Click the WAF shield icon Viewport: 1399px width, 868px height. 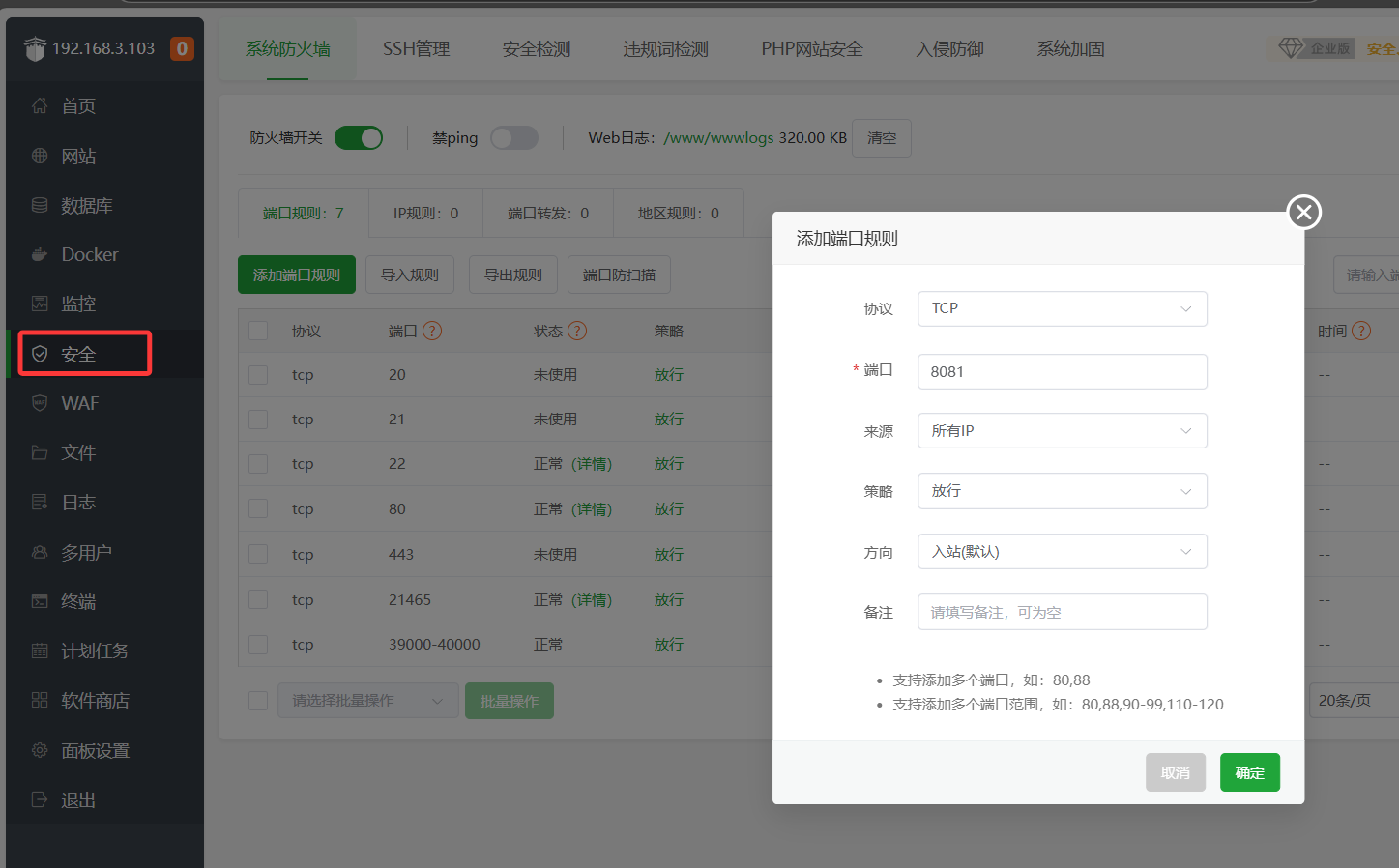tap(40, 403)
